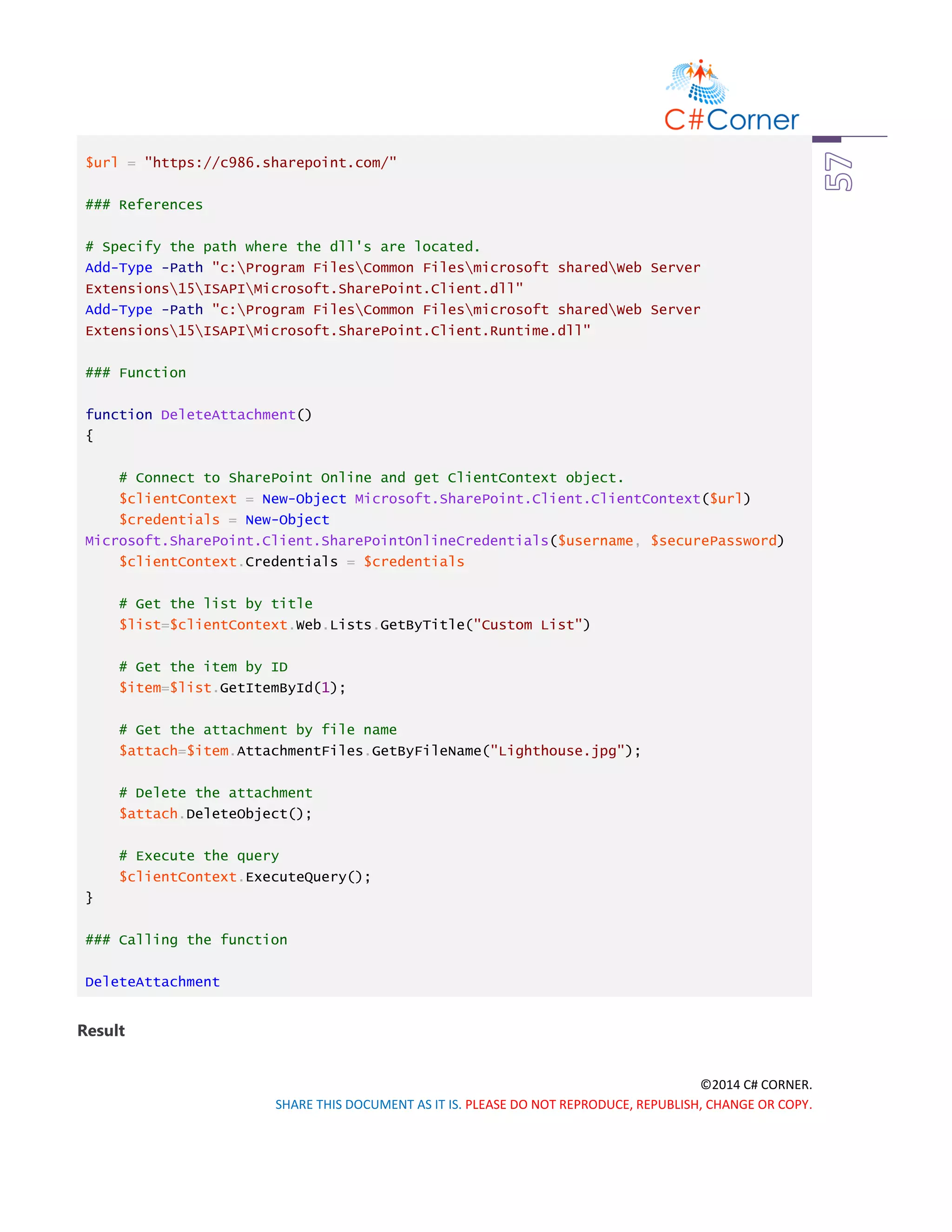Click the Add-Type line ending with "Microsoft.SharePoint.Client.dll"
Viewport: 952px width, 1232px height.
[x=392, y=278]
